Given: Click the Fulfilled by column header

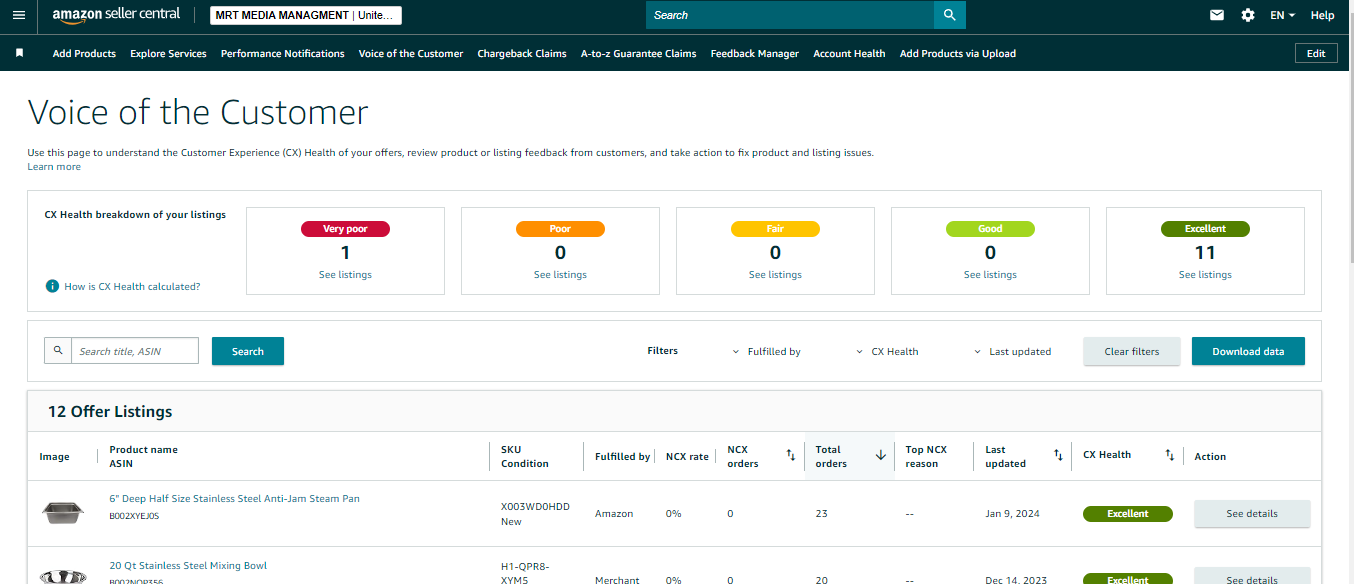Looking at the screenshot, I should click(x=622, y=456).
